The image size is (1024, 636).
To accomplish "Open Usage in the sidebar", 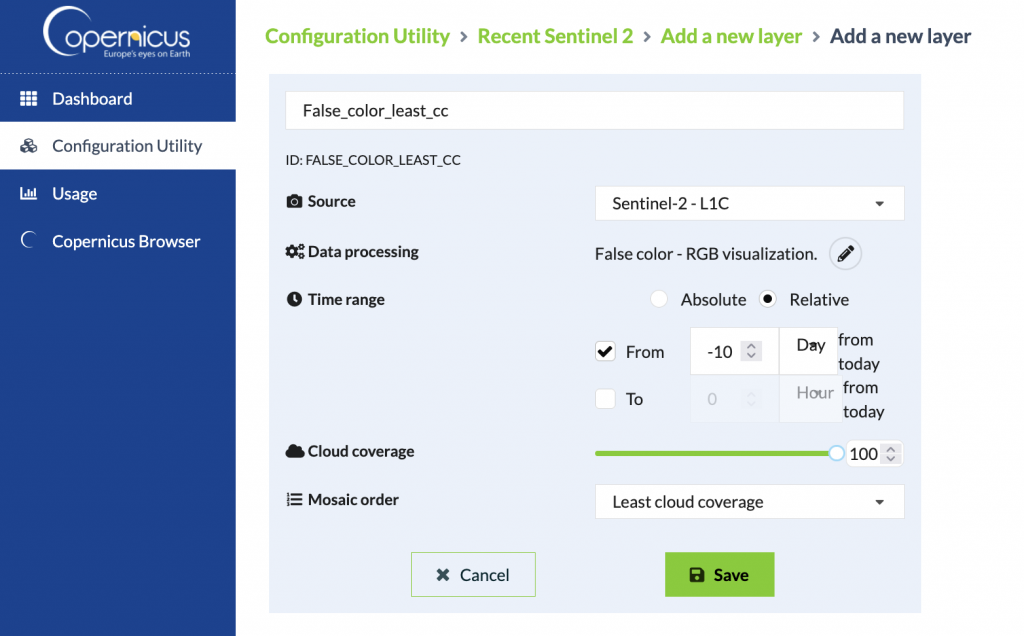I will click(x=75, y=194).
